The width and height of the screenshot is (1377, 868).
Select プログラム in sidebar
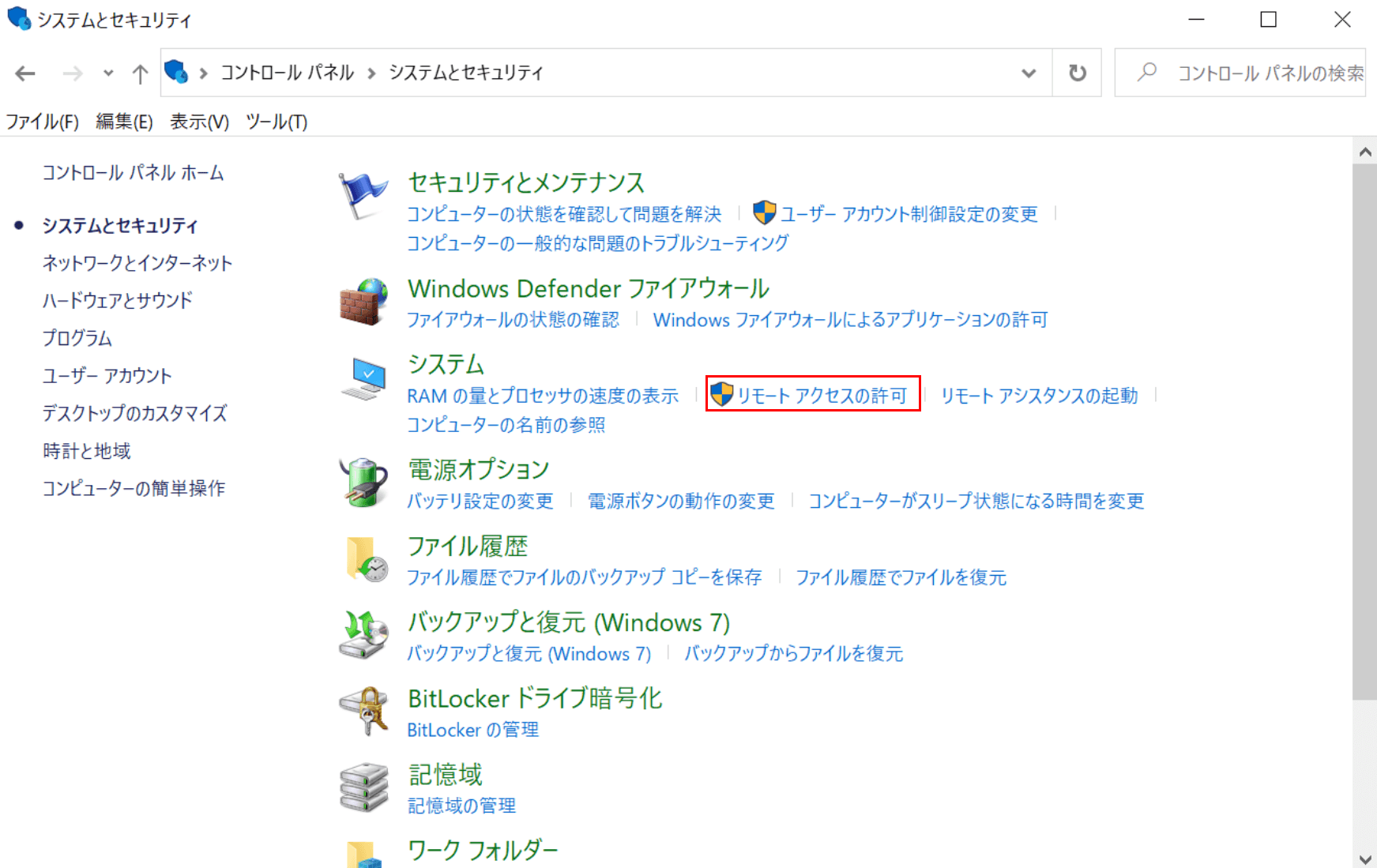pyautogui.click(x=77, y=338)
